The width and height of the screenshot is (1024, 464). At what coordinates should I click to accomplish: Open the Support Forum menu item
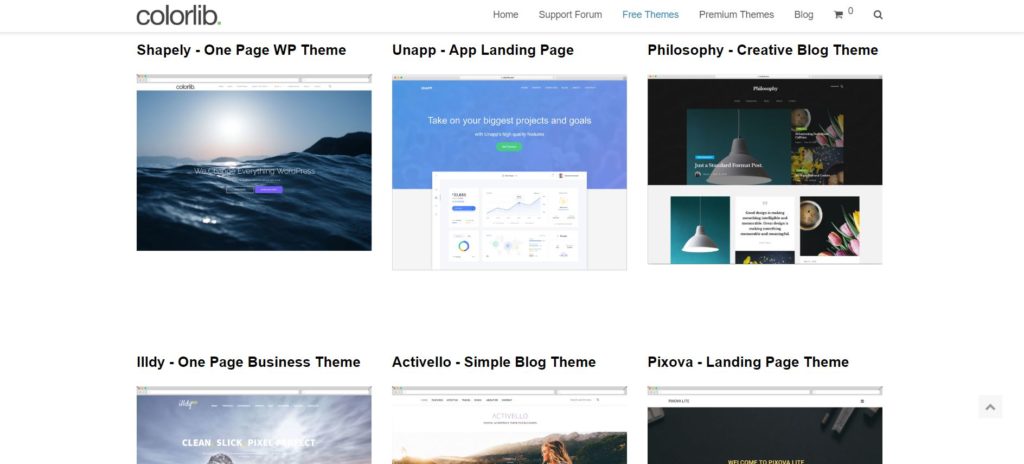(x=570, y=14)
